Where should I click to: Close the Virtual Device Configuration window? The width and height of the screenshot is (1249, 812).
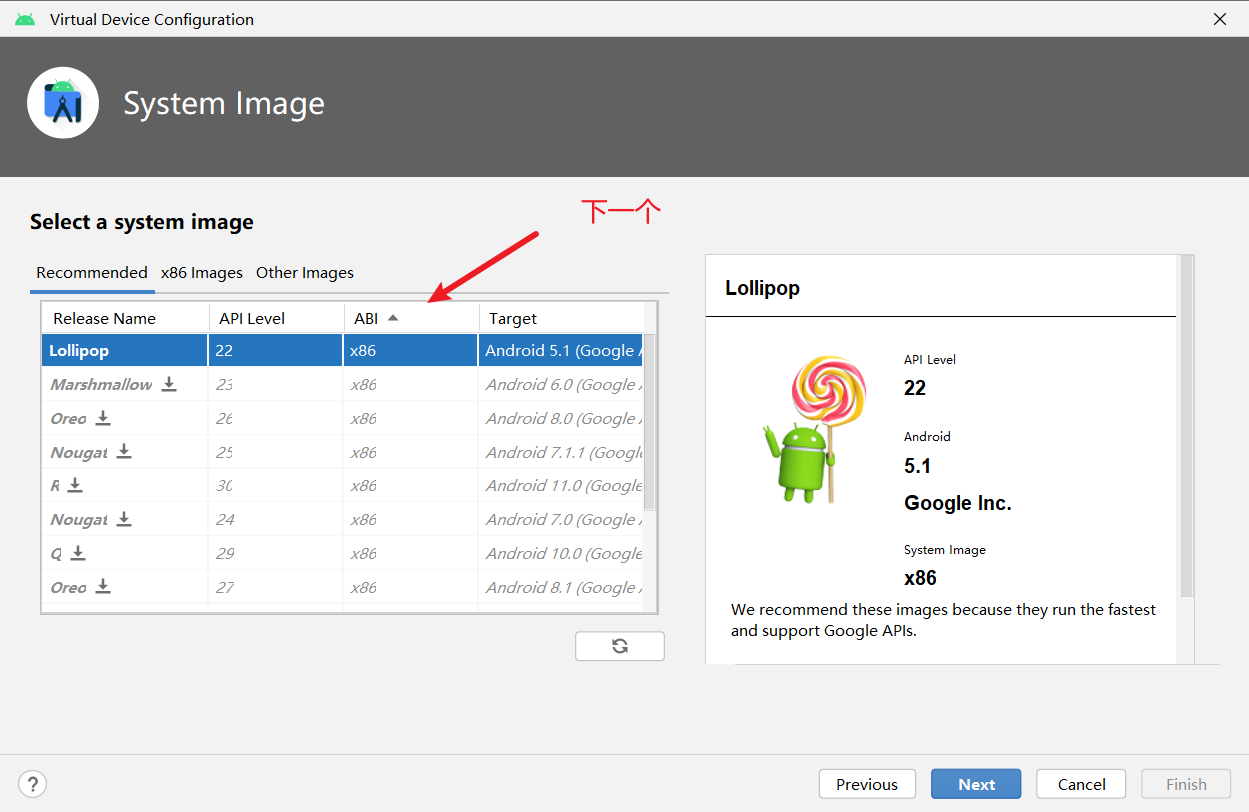pos(1220,19)
